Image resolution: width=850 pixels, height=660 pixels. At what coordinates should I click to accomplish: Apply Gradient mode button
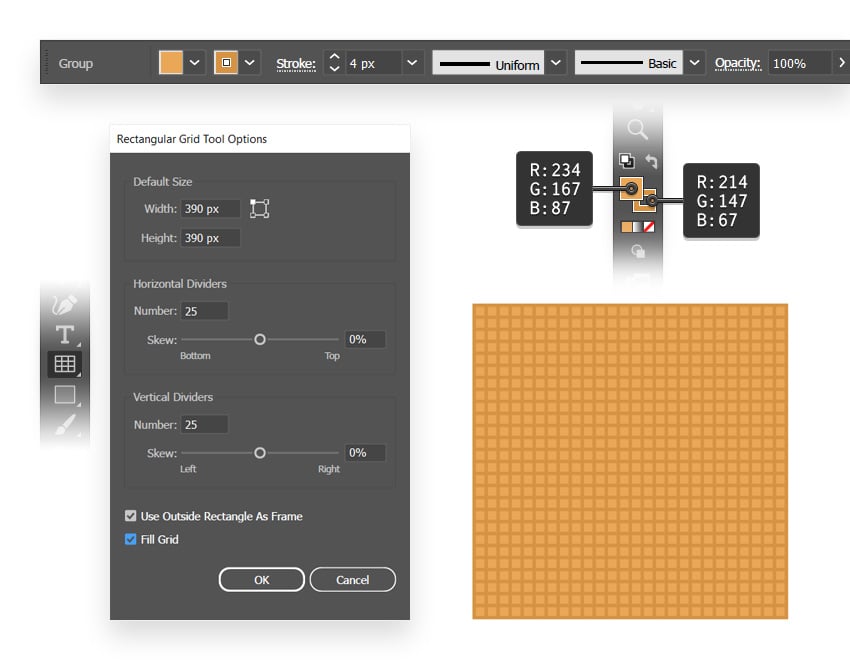(638, 227)
